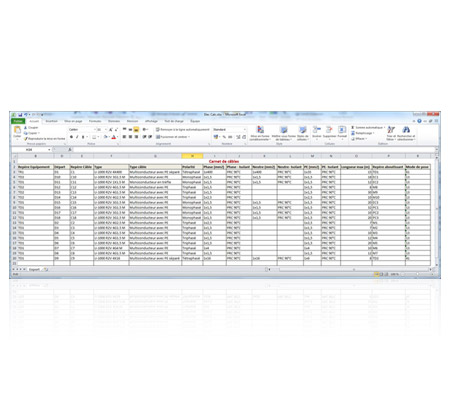Open the cell styles gallery icon
Viewport: 450px width, 410px height.
pyautogui.click(x=303, y=133)
